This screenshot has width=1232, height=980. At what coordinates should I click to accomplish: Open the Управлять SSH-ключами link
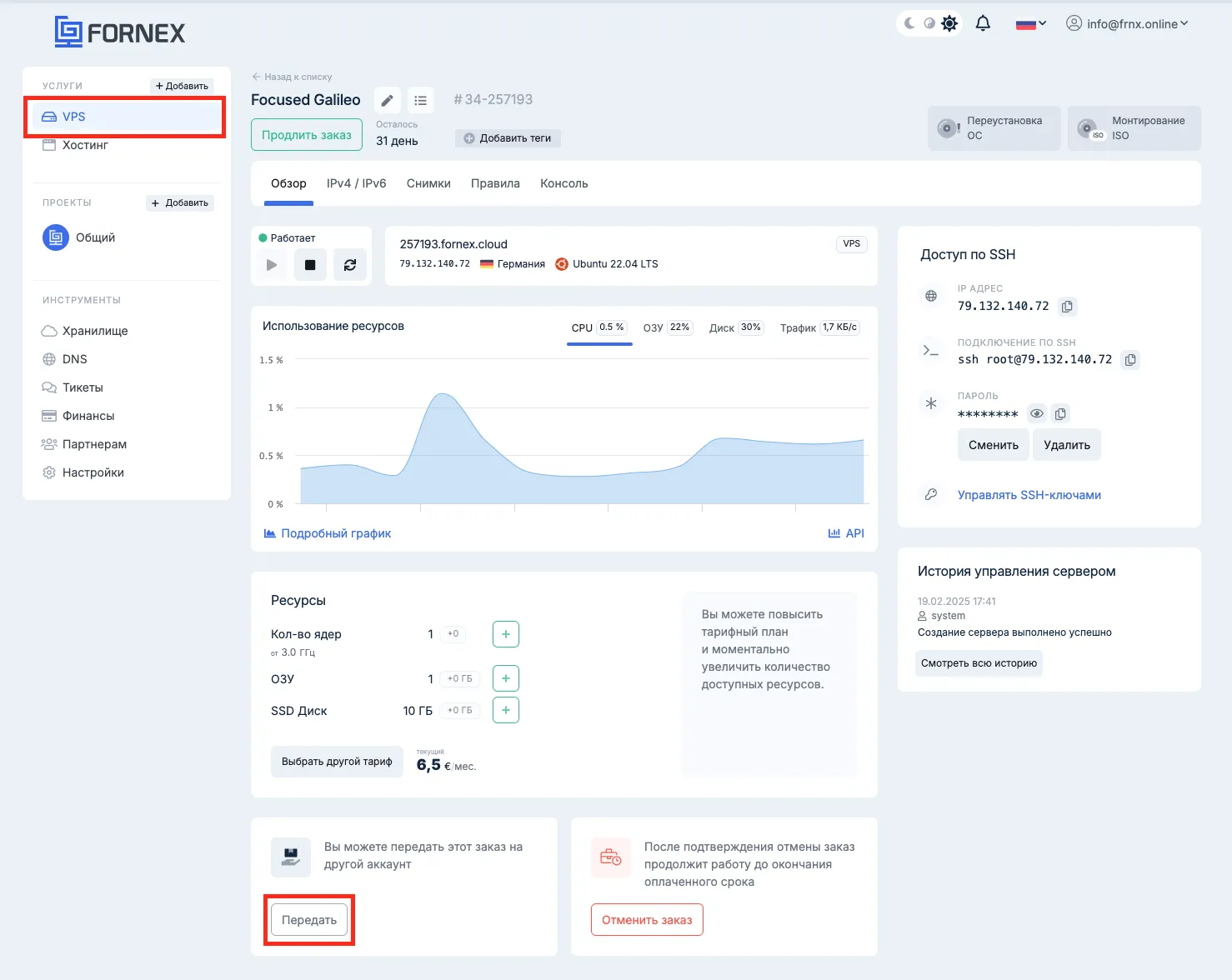tap(1029, 495)
